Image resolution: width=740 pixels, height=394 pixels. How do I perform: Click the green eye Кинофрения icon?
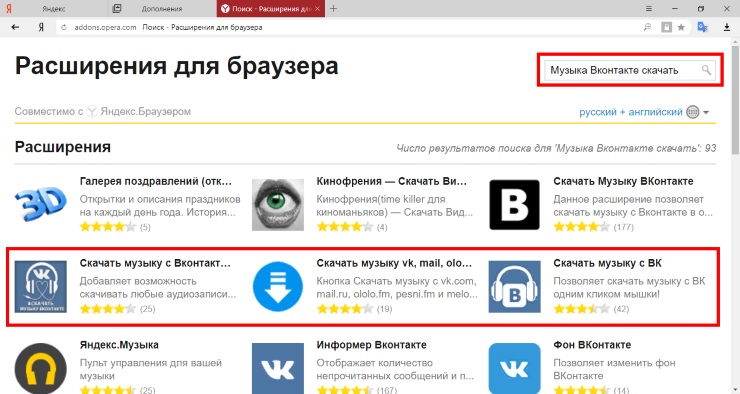coord(278,205)
